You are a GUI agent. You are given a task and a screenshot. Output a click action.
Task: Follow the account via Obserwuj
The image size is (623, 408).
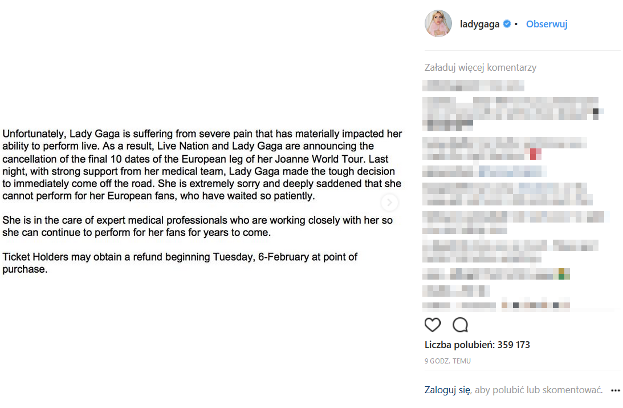[547, 24]
